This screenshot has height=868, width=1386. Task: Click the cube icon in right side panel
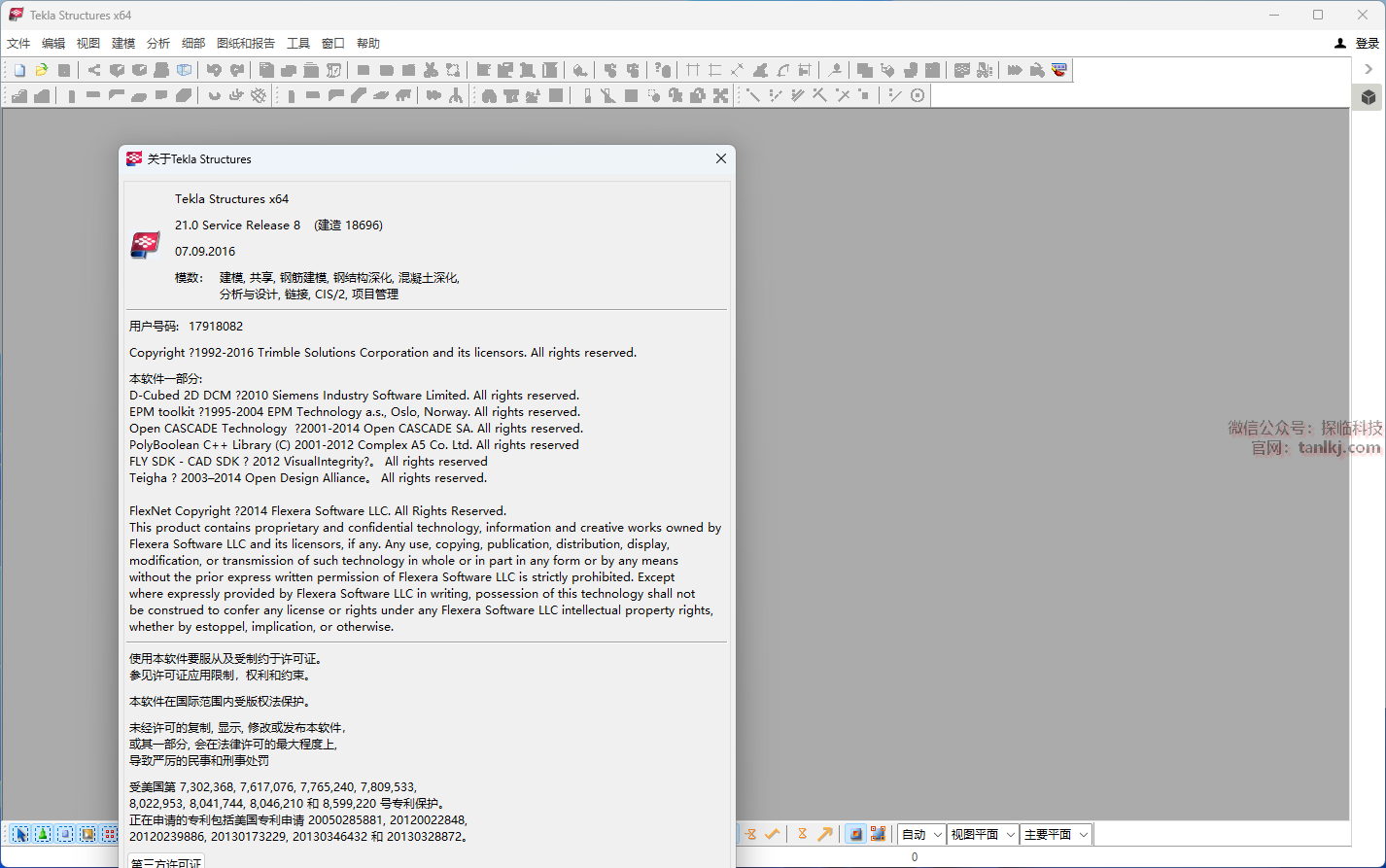click(1369, 97)
